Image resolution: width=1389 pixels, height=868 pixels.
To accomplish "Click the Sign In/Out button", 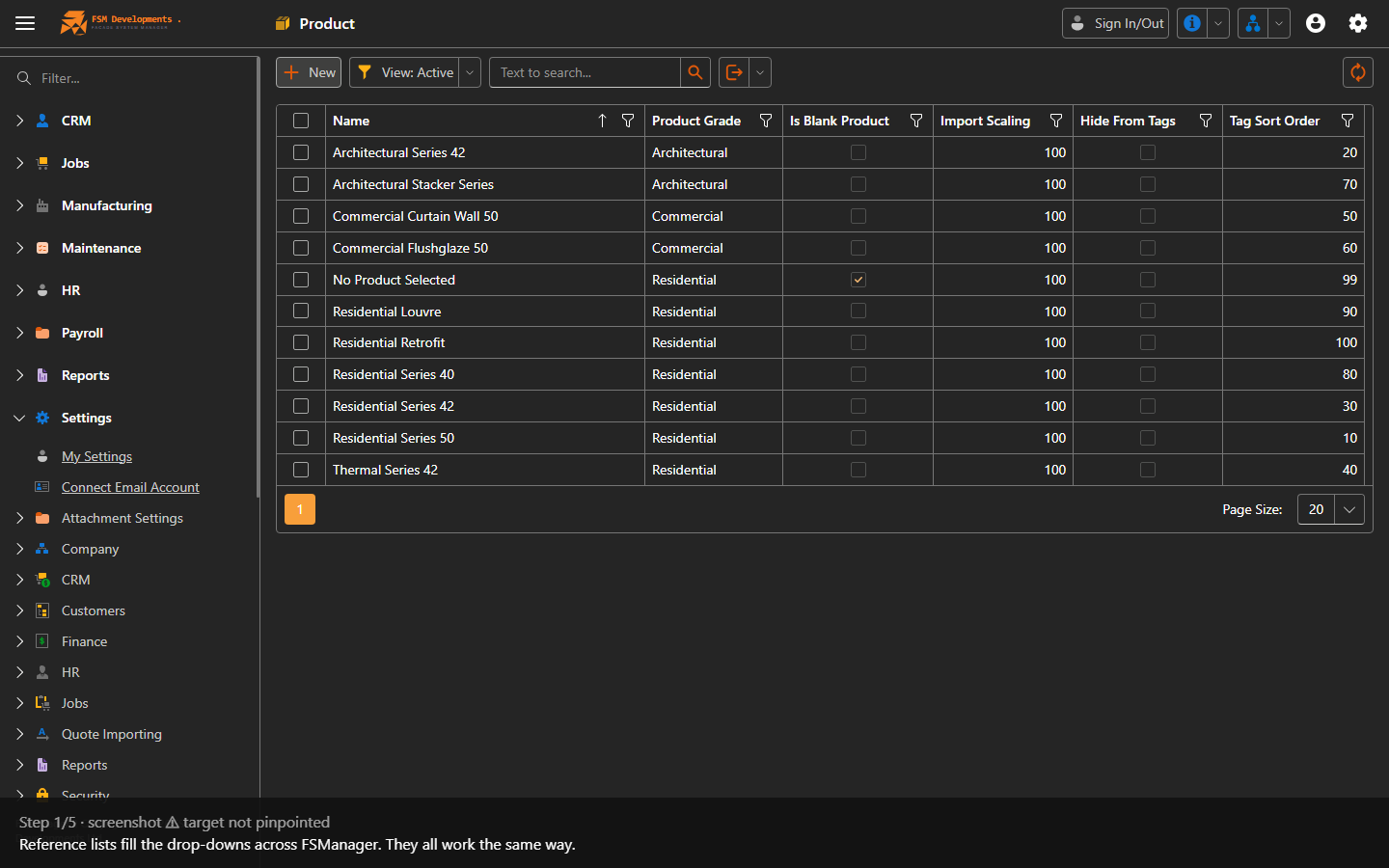I will (1116, 23).
